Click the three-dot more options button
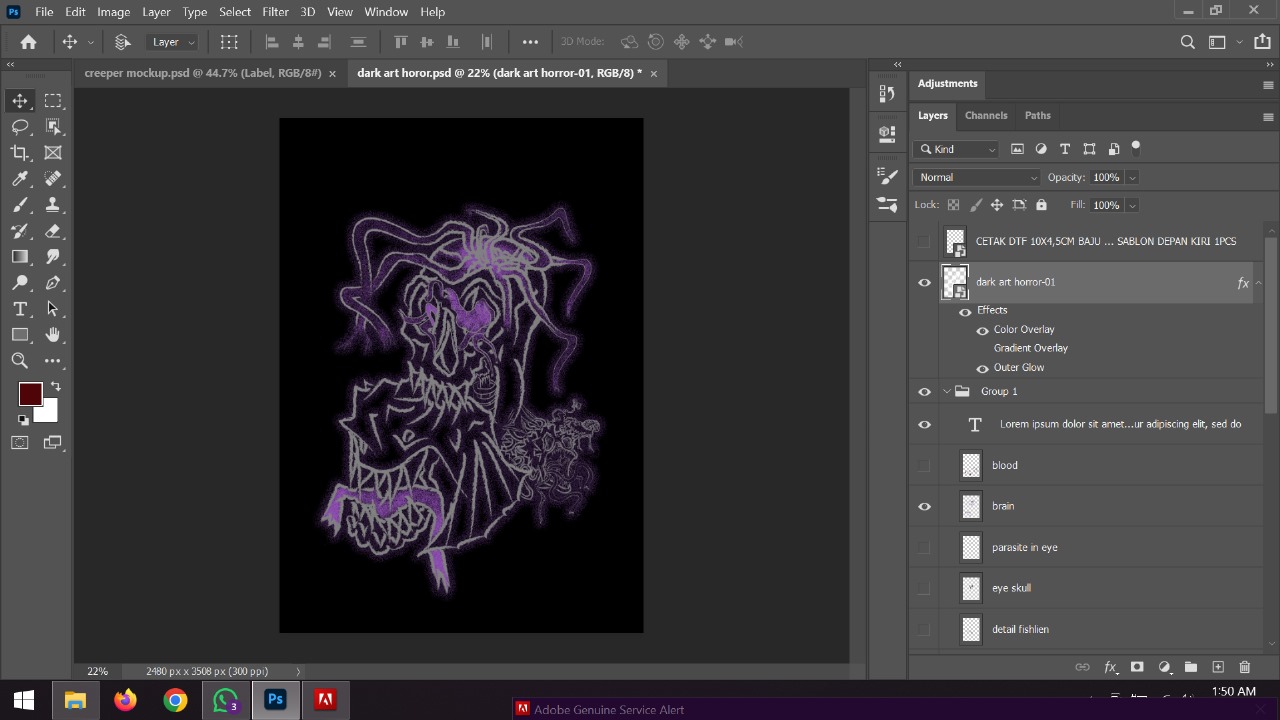This screenshot has width=1280, height=720. (x=530, y=42)
